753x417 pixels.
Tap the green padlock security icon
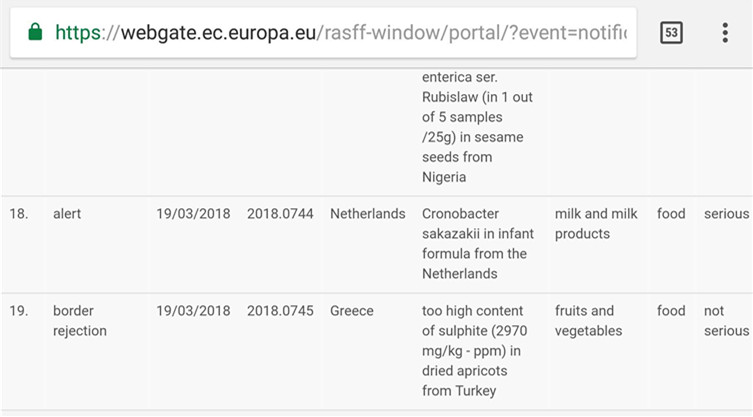[x=35, y=33]
